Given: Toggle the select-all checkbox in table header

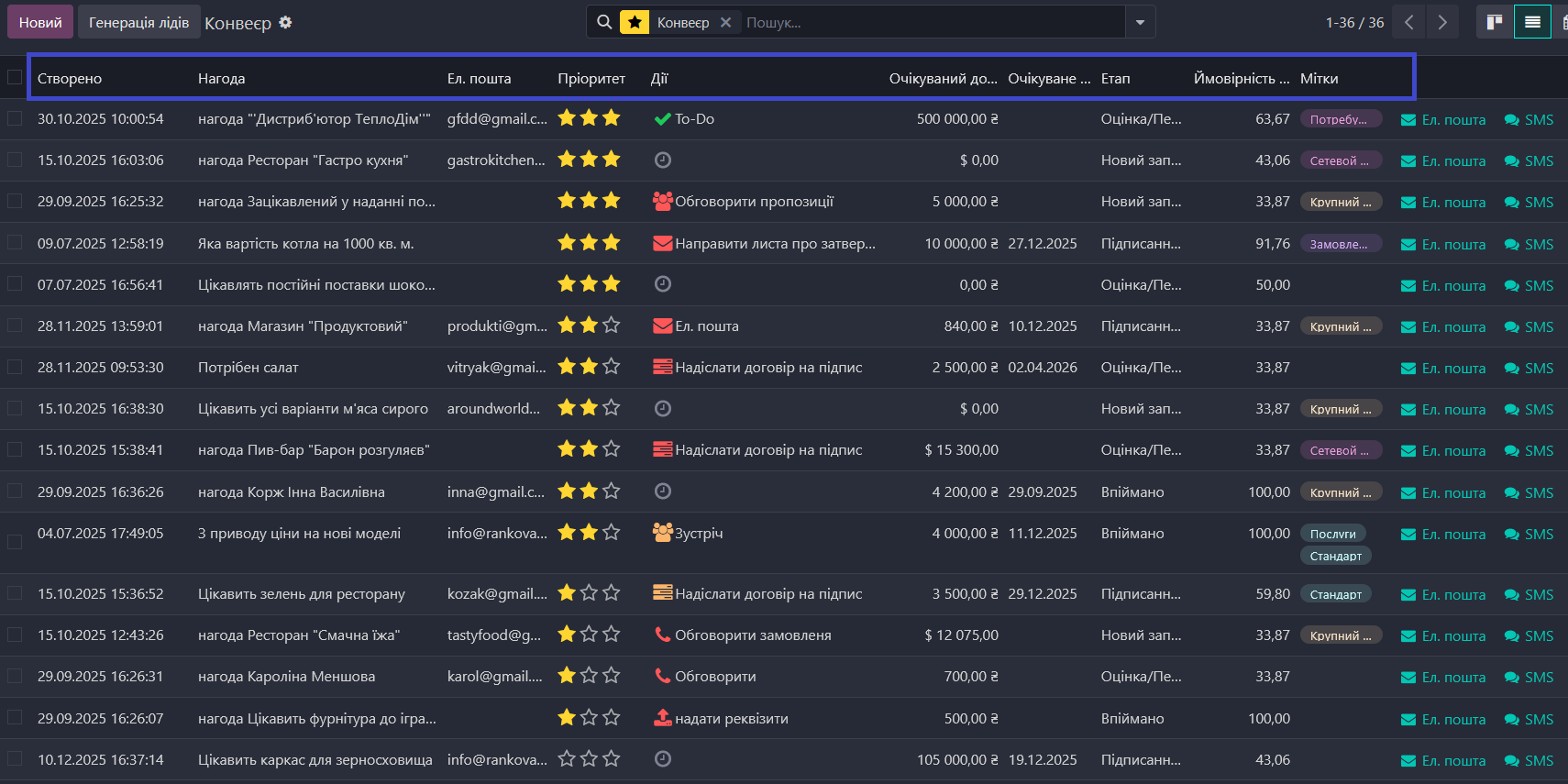Looking at the screenshot, I should 15,77.
